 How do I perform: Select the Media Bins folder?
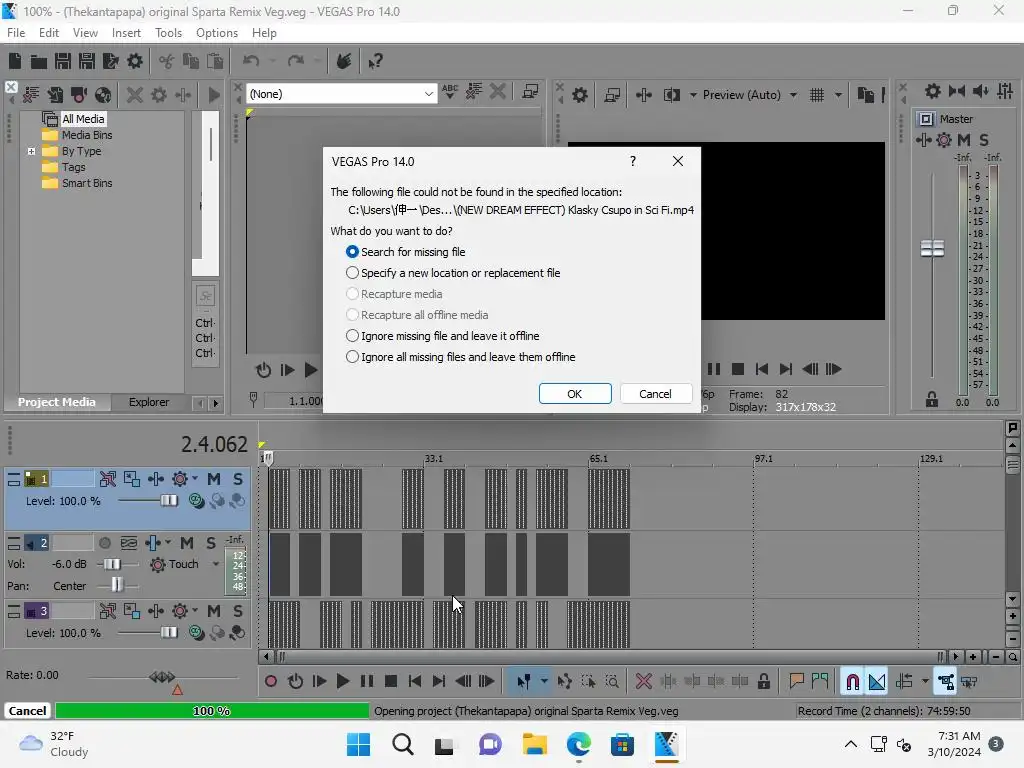(87, 135)
